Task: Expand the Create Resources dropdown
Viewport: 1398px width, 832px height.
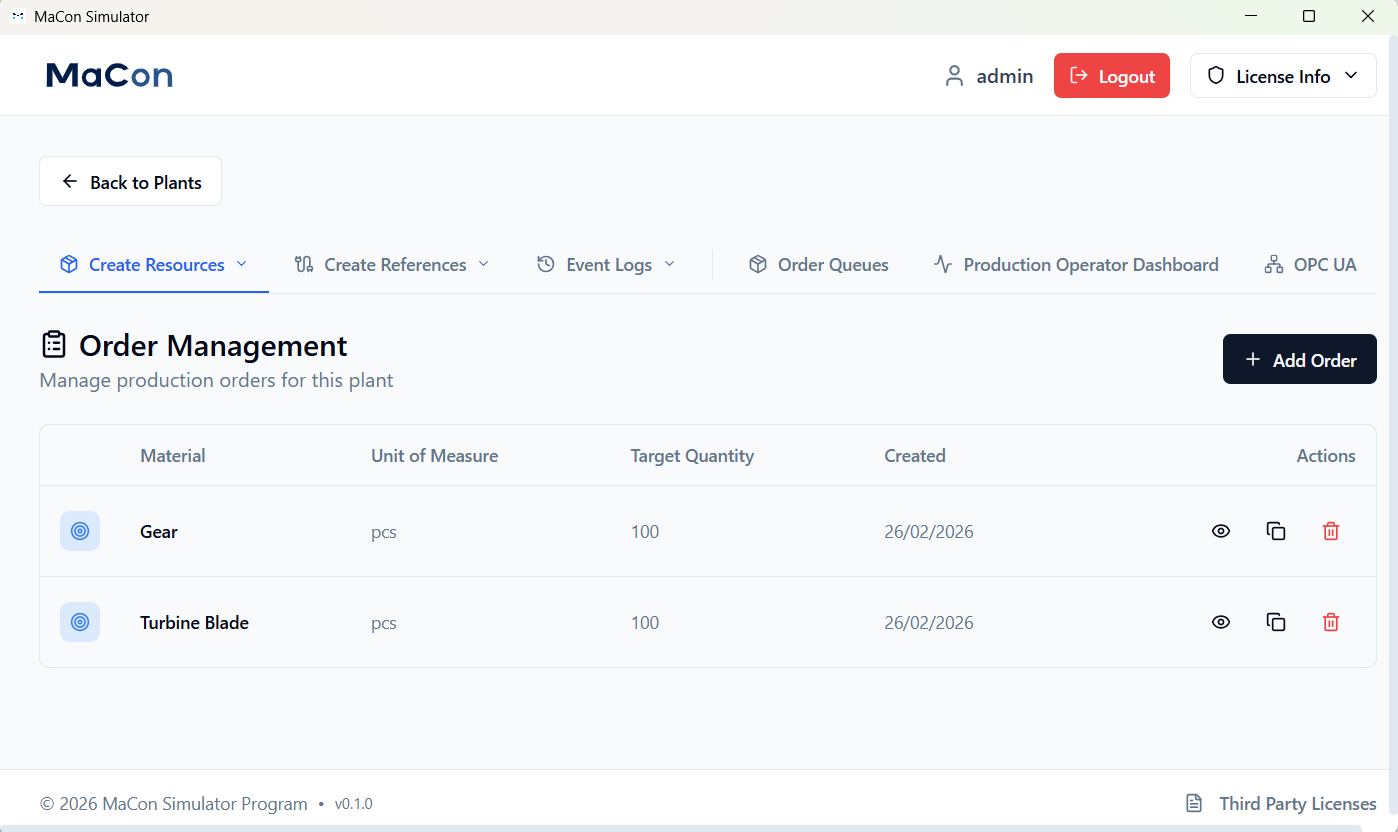Action: 153,264
